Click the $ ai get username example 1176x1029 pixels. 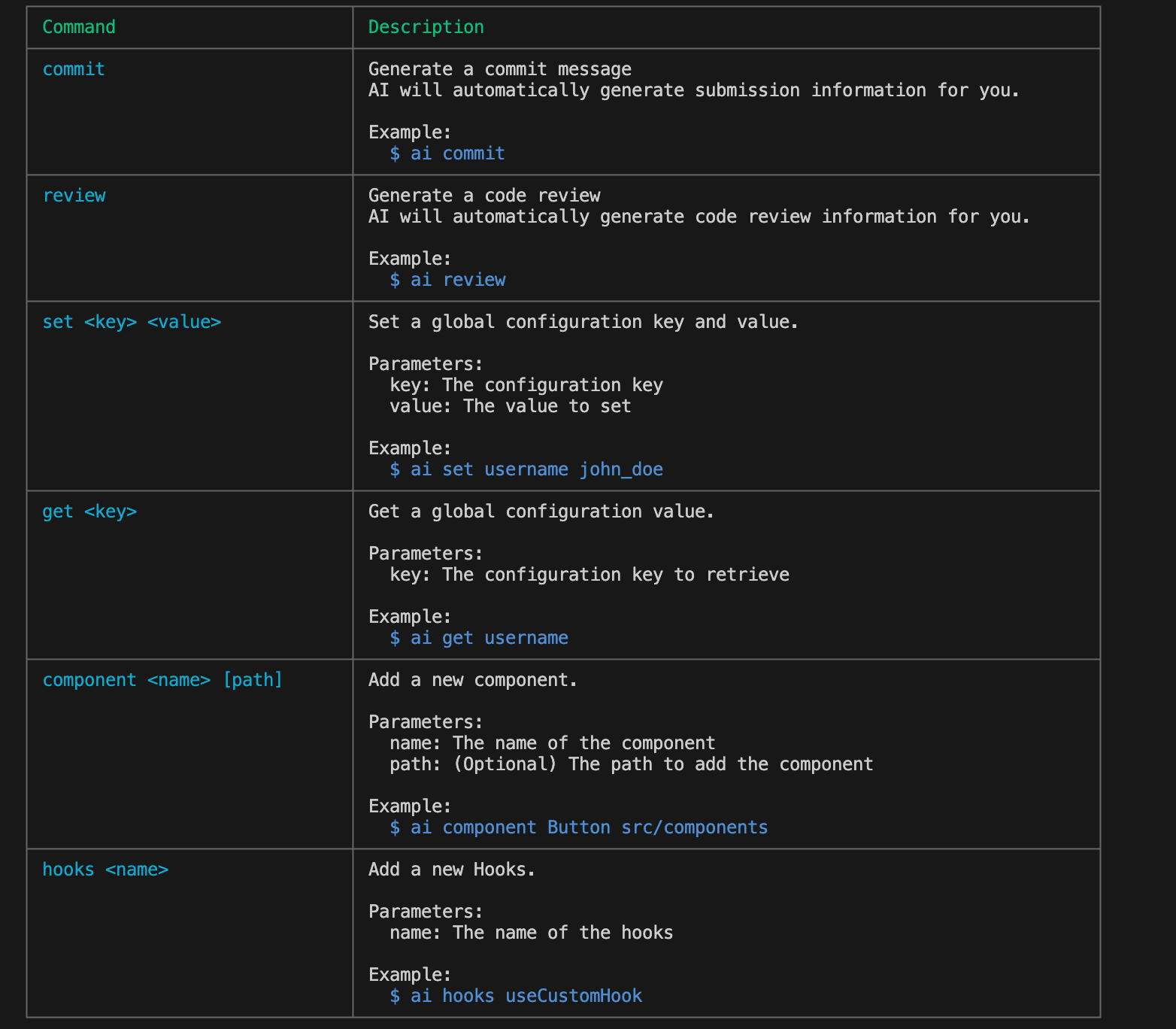click(x=479, y=637)
